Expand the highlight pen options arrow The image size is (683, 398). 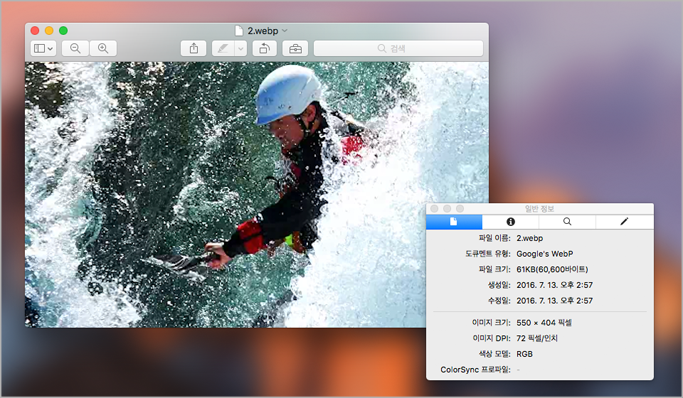(x=241, y=48)
